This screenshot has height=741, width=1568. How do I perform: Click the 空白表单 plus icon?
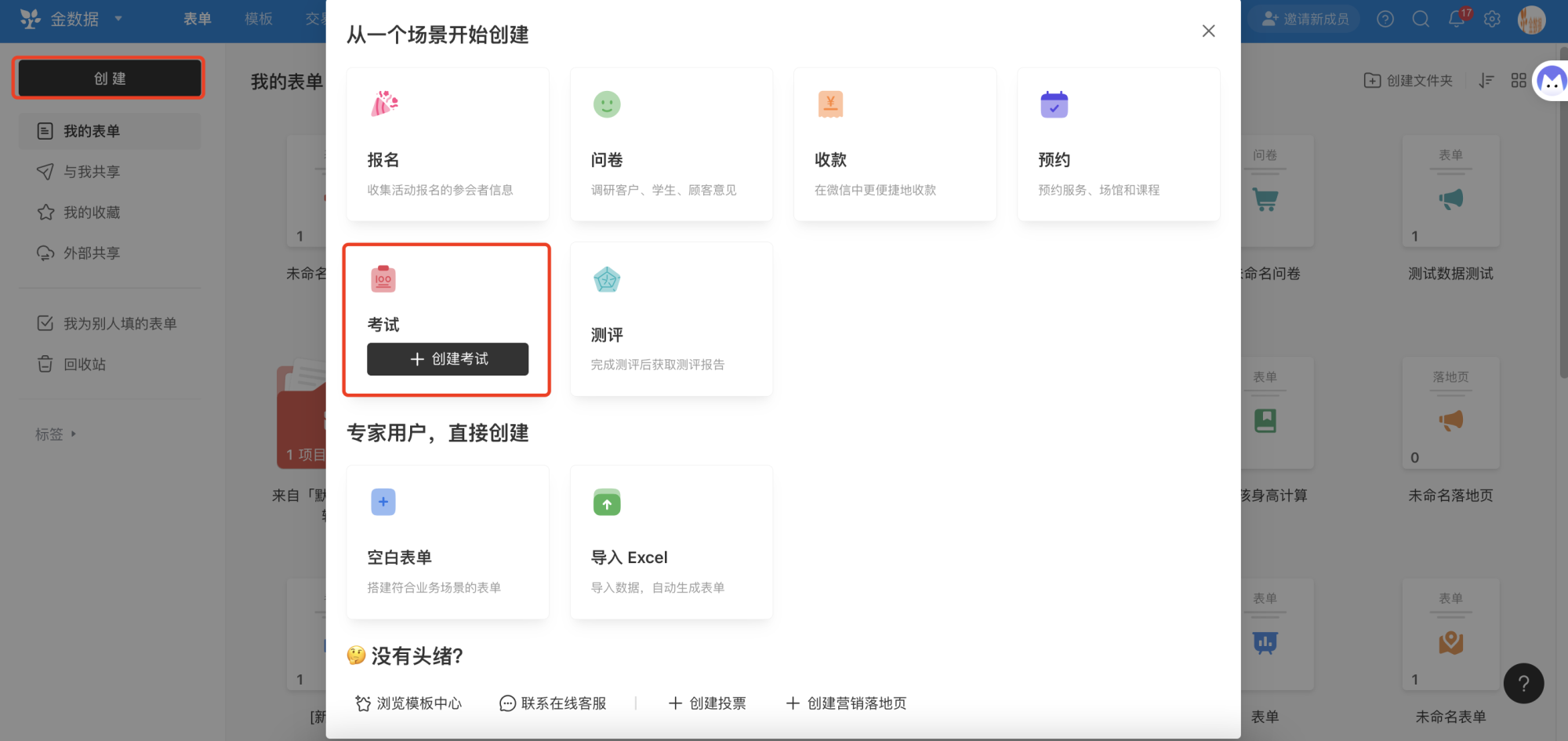point(383,502)
